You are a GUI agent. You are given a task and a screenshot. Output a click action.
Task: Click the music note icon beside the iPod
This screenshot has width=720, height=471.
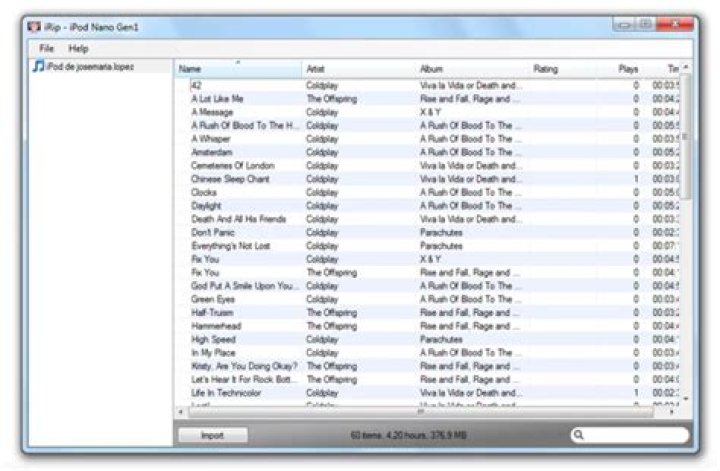point(38,67)
